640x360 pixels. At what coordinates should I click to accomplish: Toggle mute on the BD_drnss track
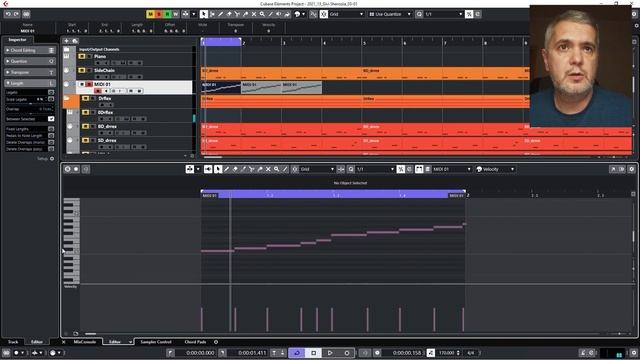click(85, 126)
